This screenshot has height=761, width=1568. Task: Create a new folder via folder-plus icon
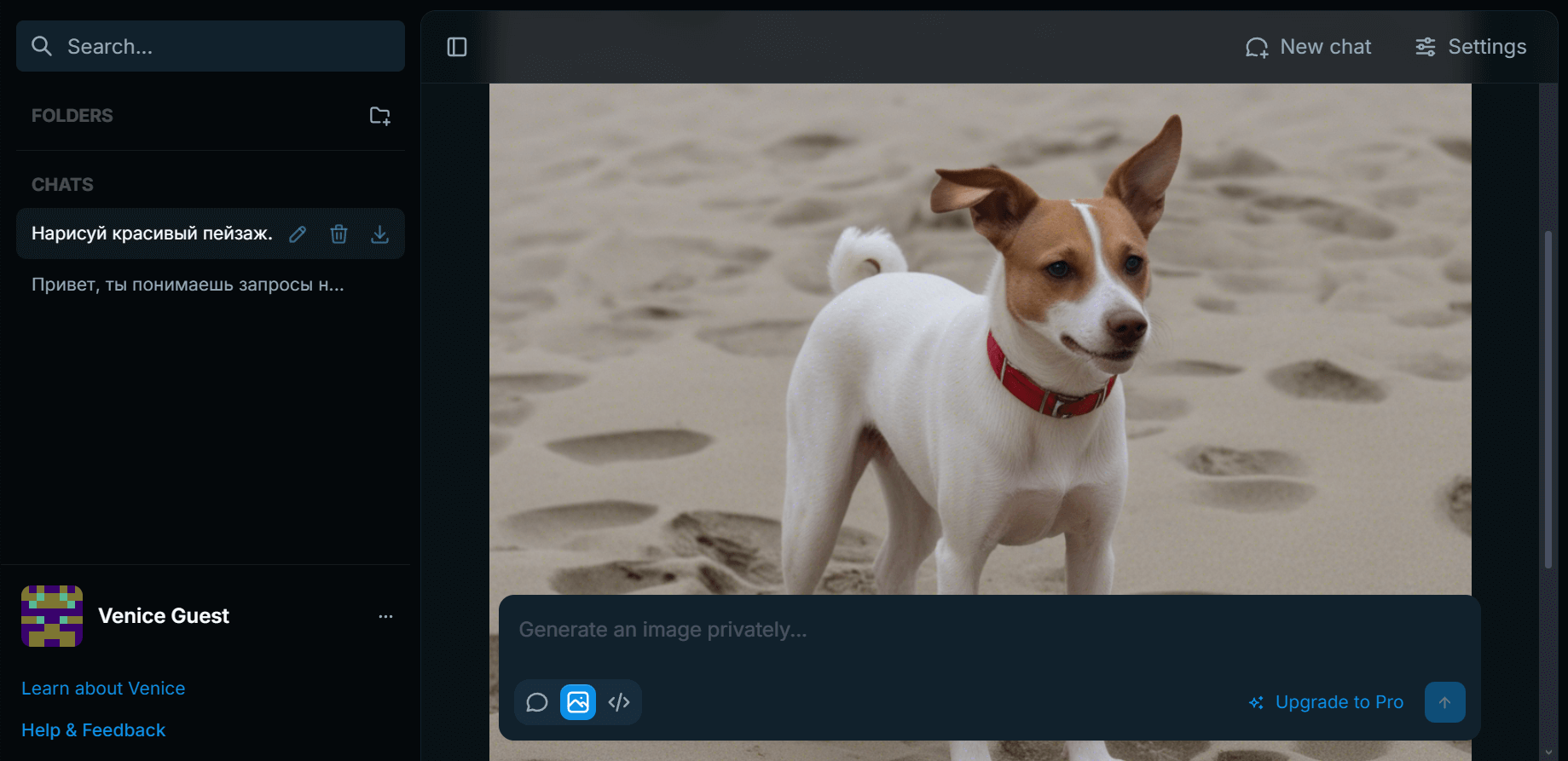[379, 116]
